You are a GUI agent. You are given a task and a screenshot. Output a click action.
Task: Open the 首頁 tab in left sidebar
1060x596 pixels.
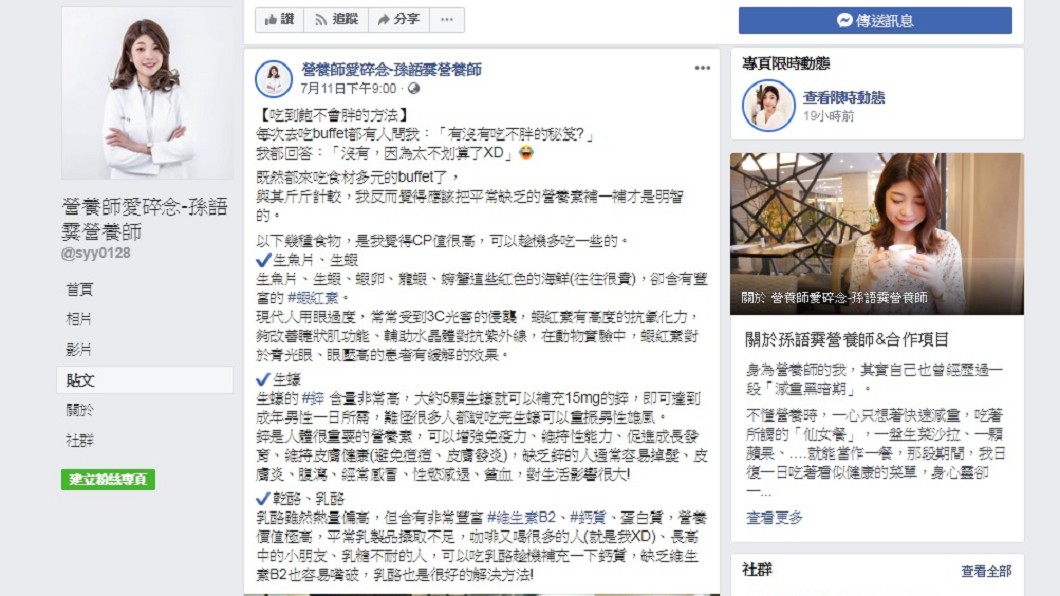pyautogui.click(x=79, y=289)
